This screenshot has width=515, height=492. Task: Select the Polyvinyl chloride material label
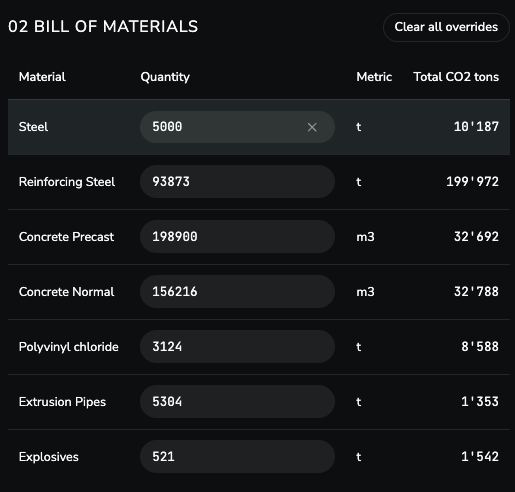coord(69,347)
